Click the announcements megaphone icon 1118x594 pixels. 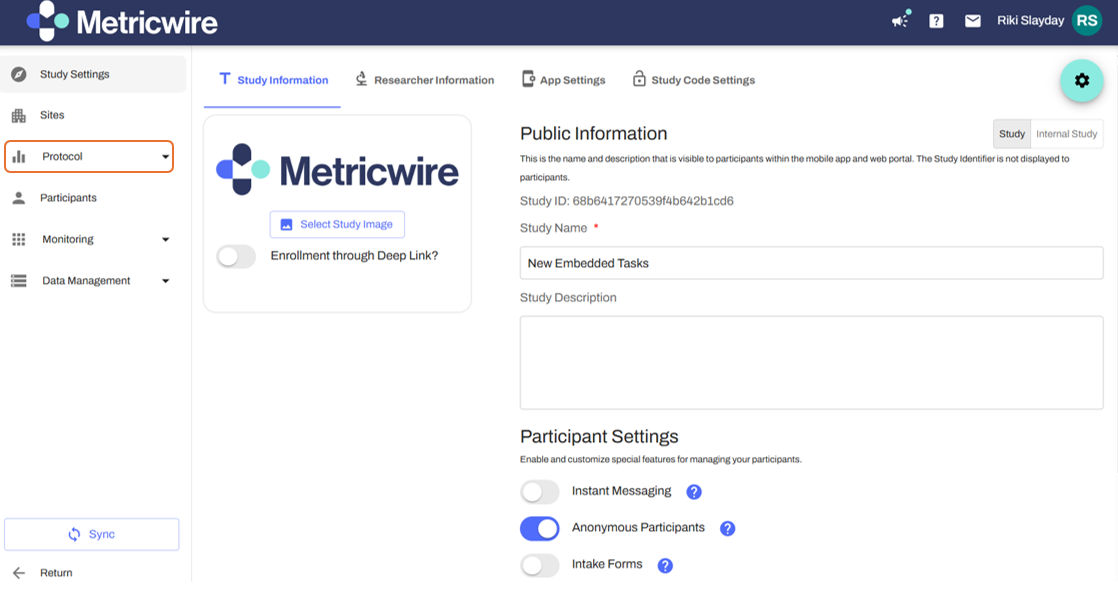pos(900,20)
